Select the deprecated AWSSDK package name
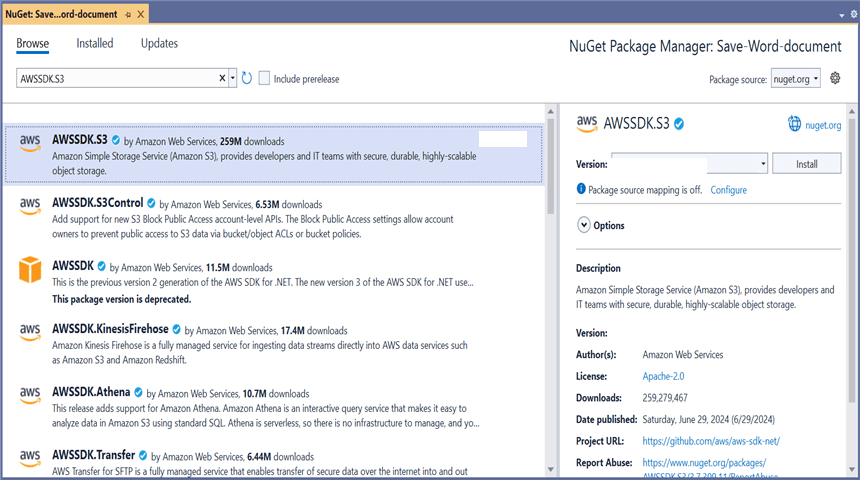 pos(73,266)
